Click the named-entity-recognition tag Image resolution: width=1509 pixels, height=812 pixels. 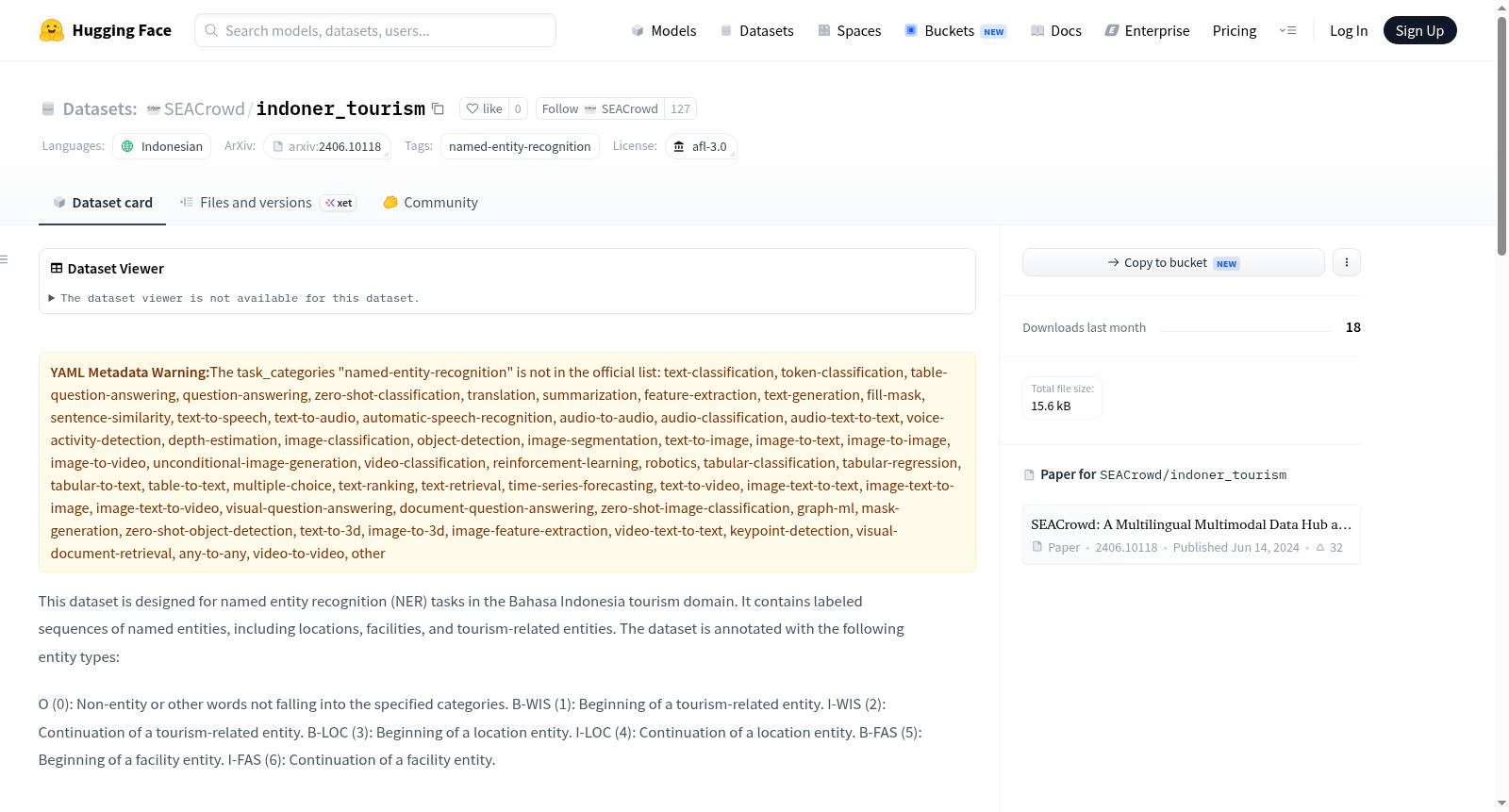coord(520,146)
